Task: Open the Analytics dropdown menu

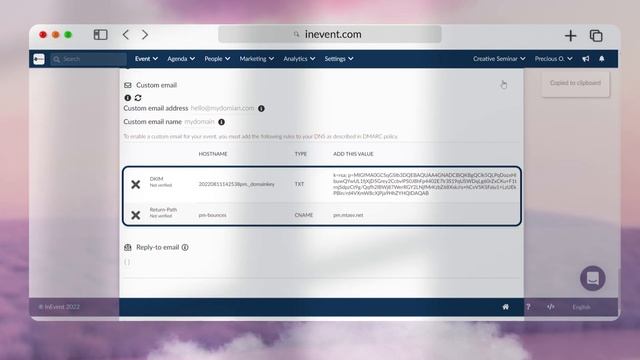Action: (299, 59)
